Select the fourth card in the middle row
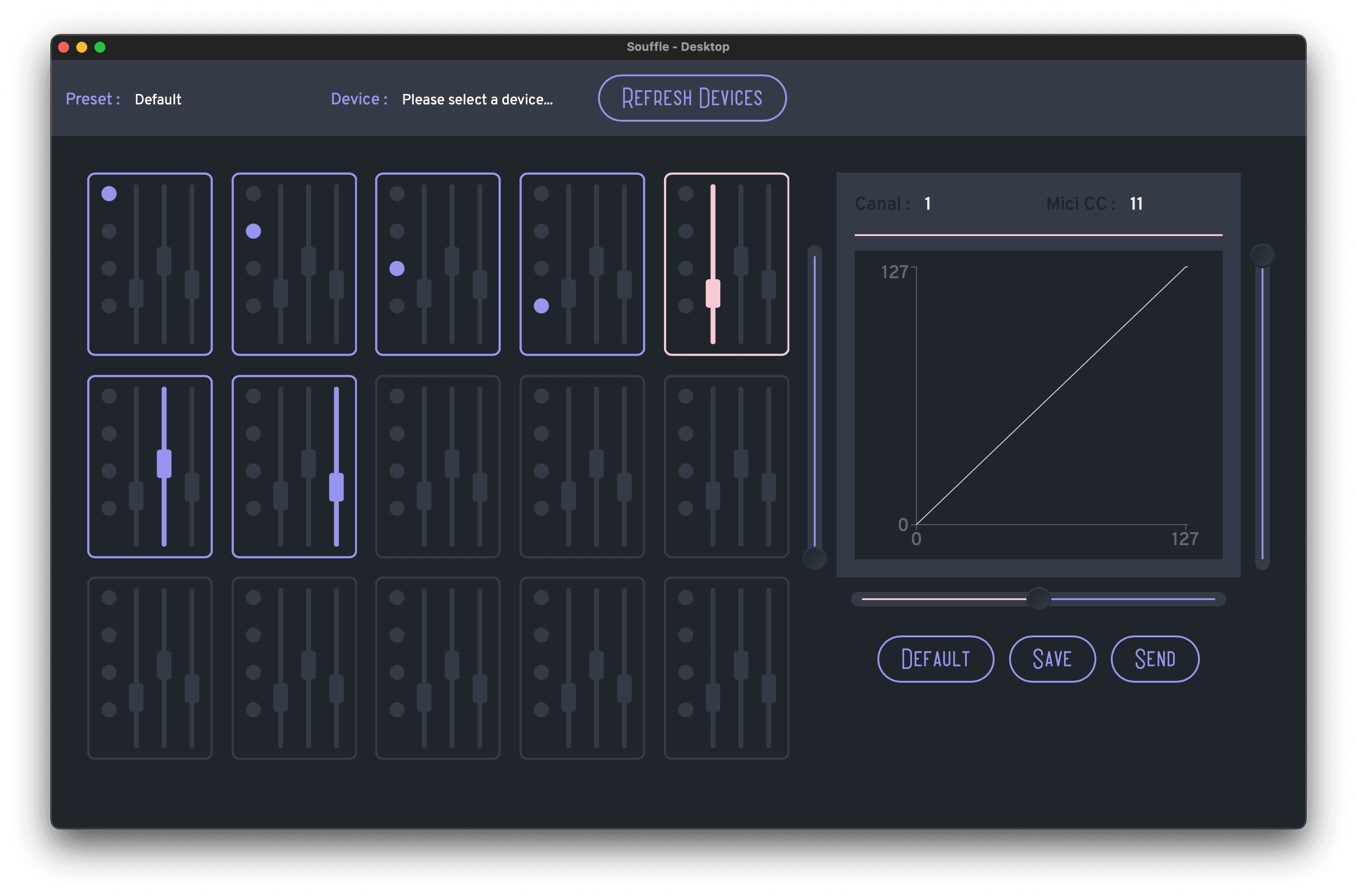This screenshot has height=896, width=1357. 582,466
